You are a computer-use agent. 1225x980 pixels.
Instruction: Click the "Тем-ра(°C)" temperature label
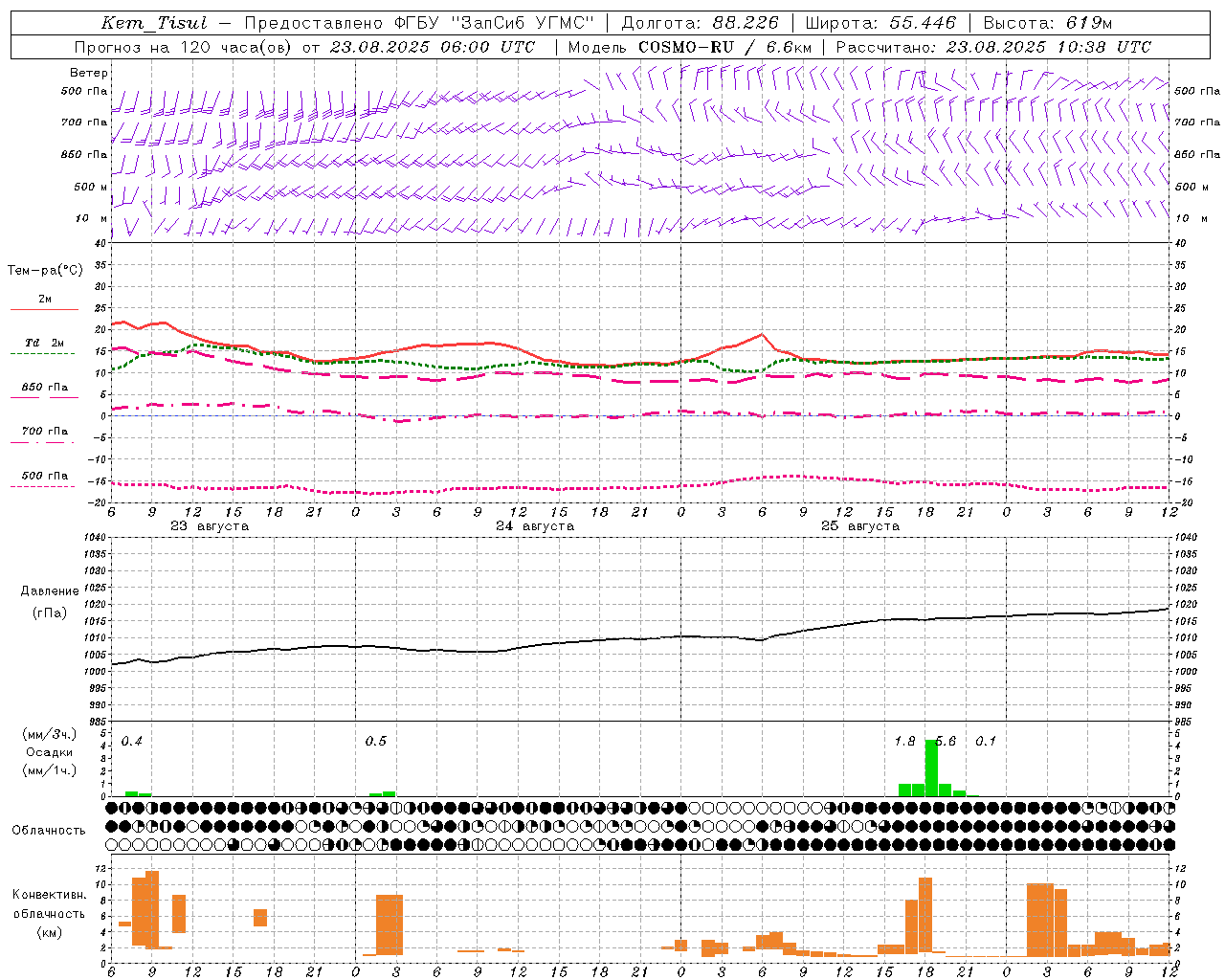[x=45, y=271]
